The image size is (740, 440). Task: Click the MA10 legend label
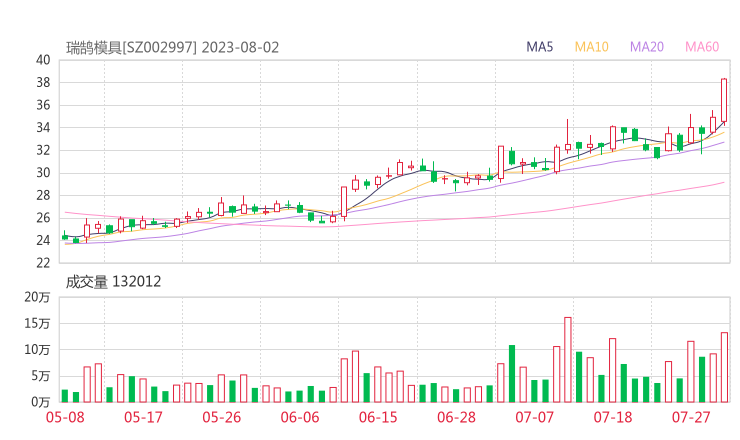click(x=591, y=47)
